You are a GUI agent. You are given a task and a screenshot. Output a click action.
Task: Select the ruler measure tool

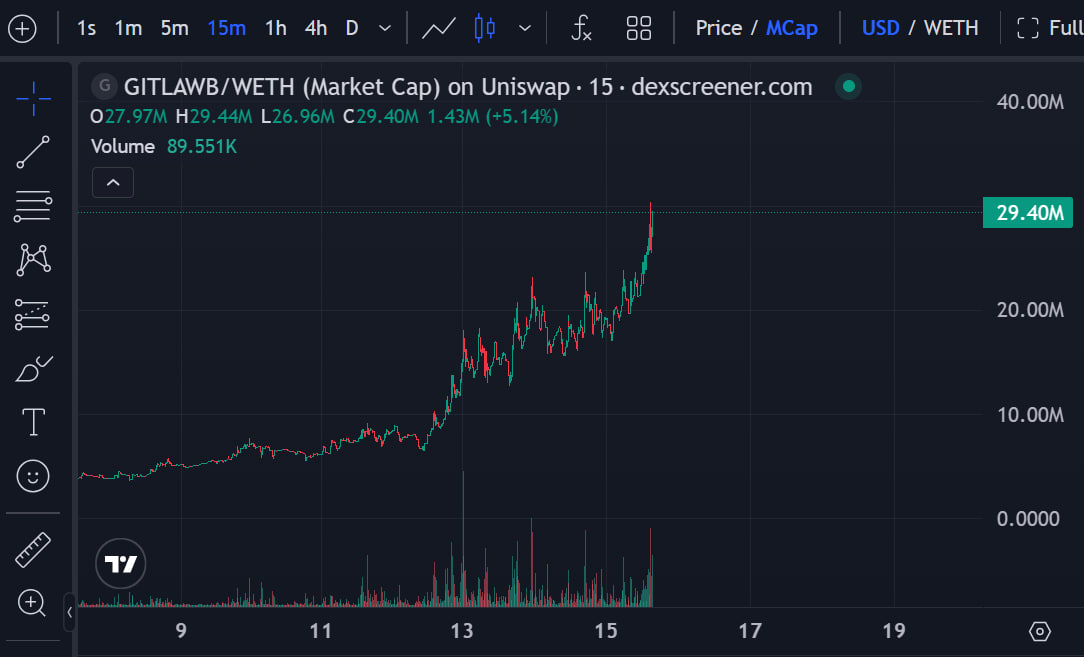pos(33,550)
